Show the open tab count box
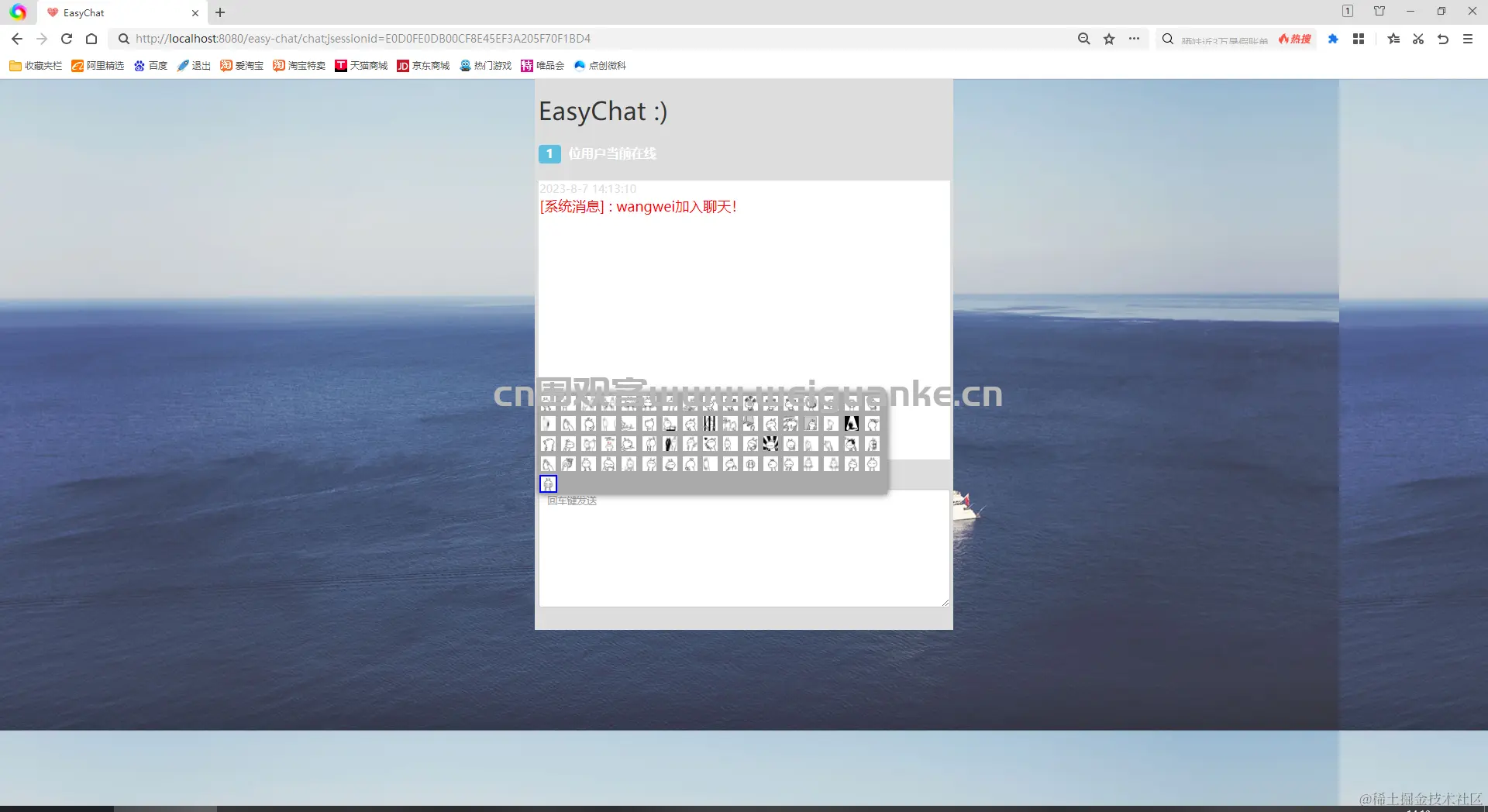1488x812 pixels. pyautogui.click(x=1348, y=12)
